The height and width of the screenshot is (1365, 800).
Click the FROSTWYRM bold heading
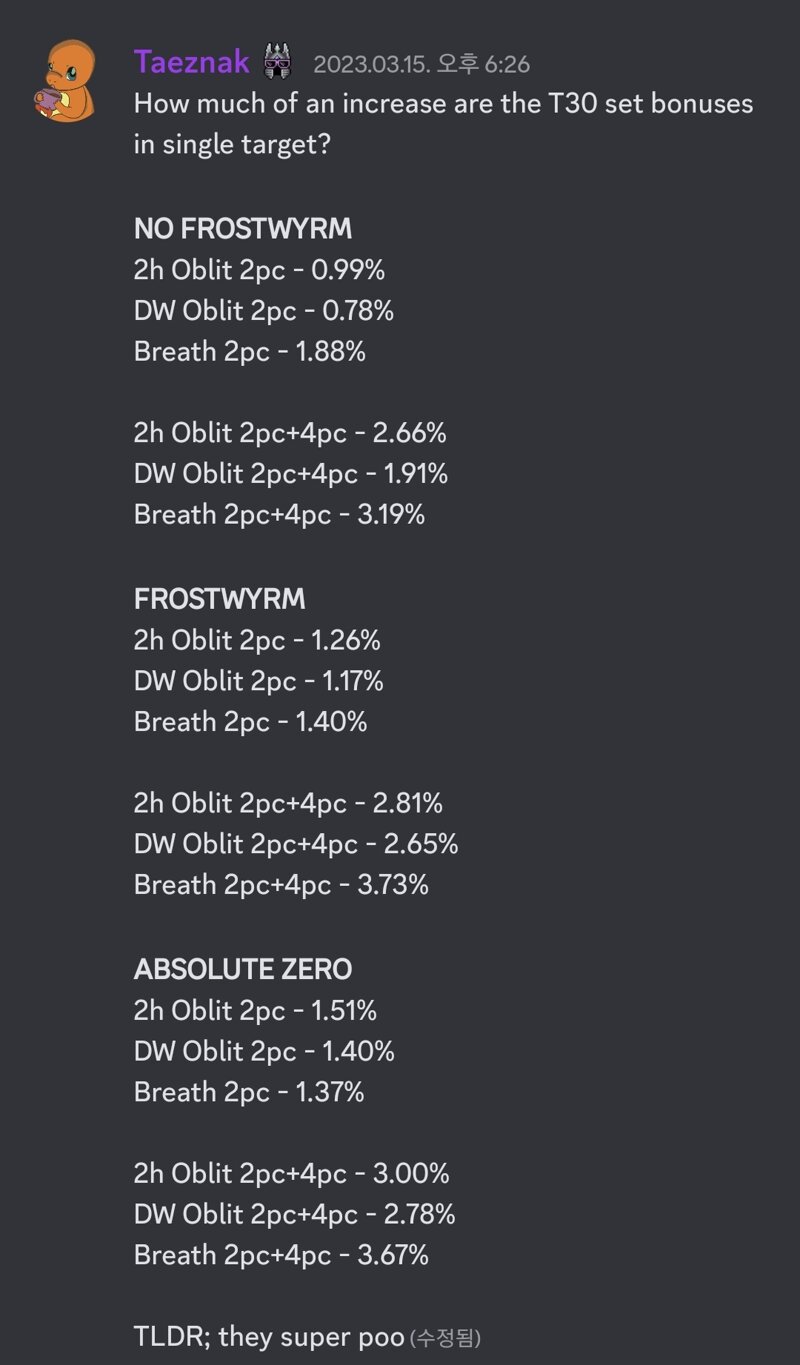point(220,599)
